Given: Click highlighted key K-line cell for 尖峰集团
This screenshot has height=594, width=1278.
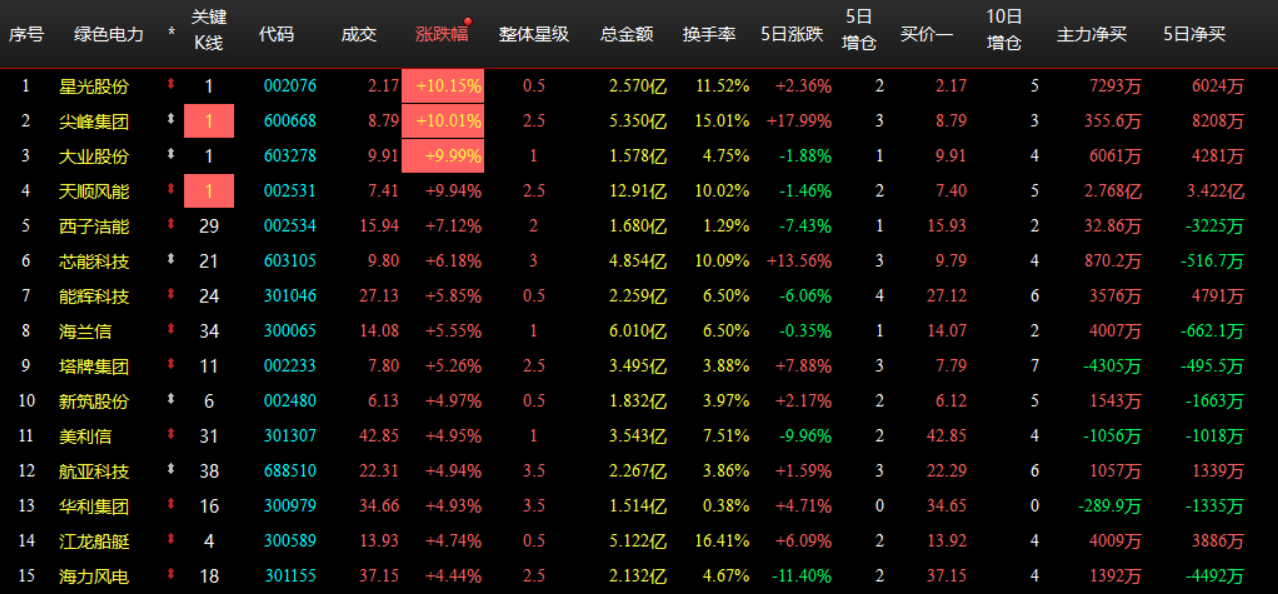Looking at the screenshot, I should [209, 121].
